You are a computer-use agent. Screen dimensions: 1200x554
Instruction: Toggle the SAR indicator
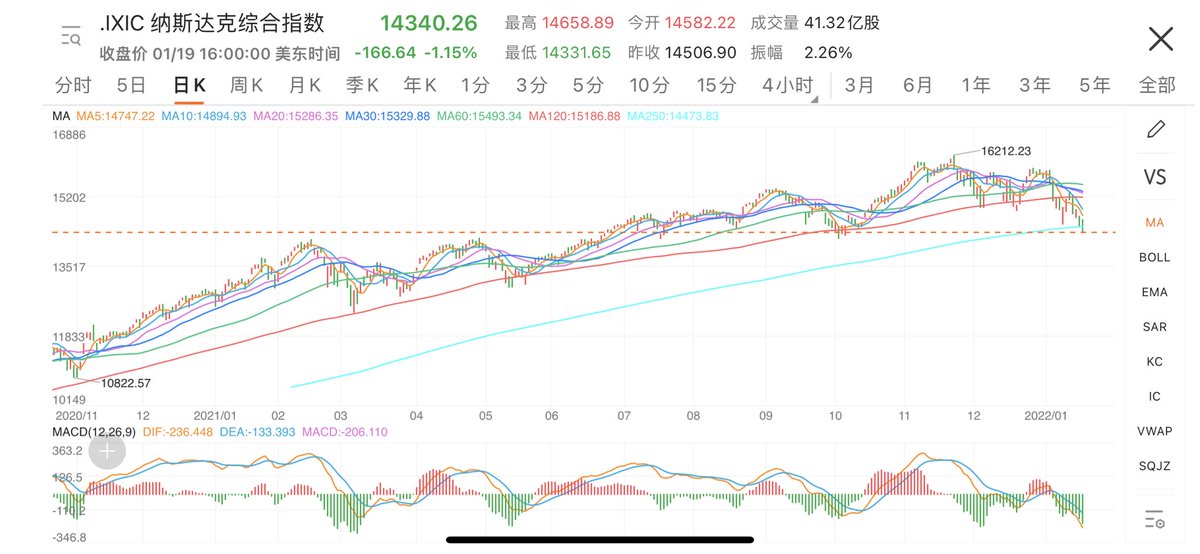(x=1155, y=327)
